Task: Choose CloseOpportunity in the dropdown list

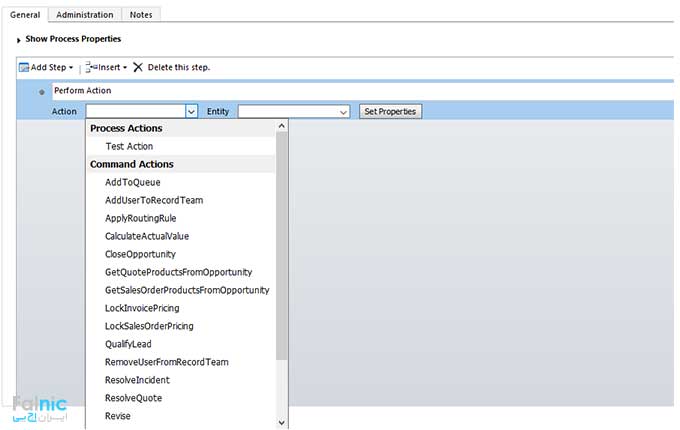Action: point(140,254)
